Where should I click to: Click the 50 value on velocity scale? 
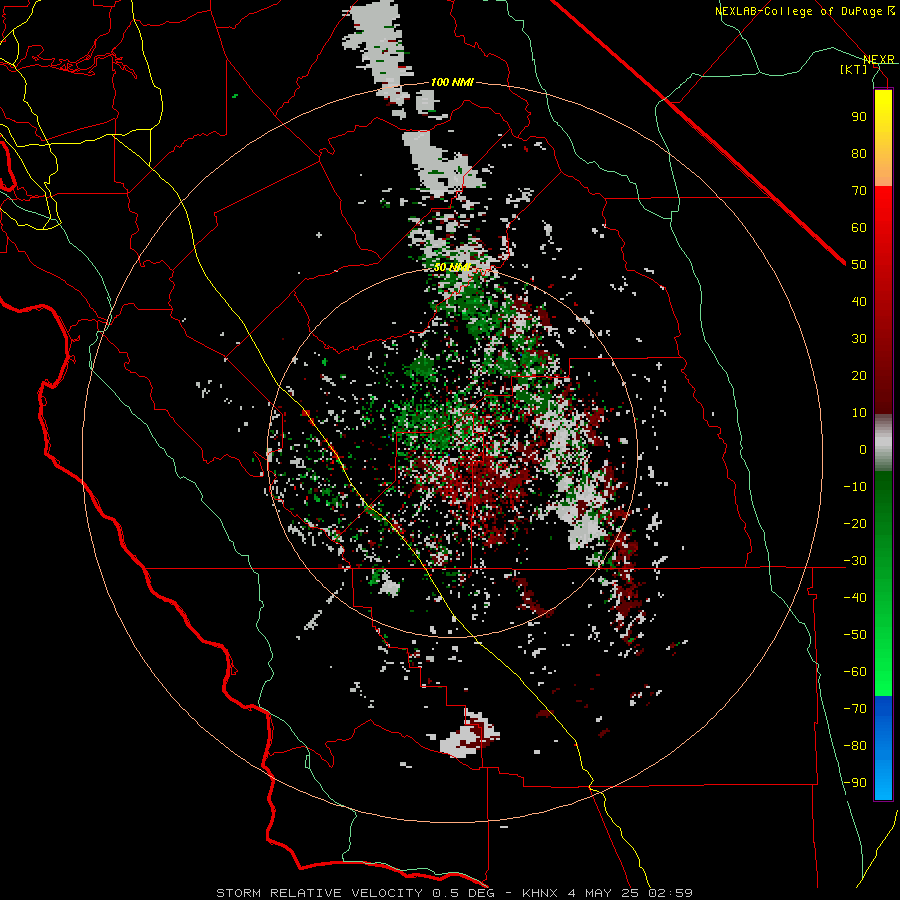(859, 265)
